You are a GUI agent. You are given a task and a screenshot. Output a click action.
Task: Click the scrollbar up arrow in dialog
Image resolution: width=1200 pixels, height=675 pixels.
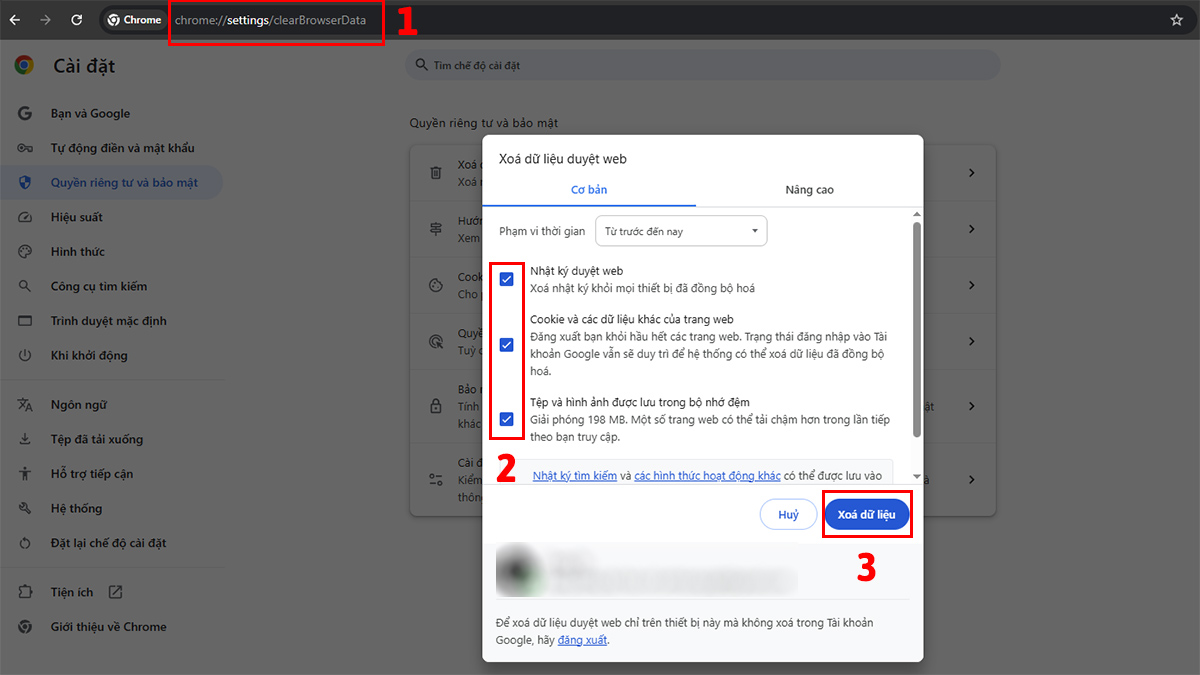coord(916,214)
